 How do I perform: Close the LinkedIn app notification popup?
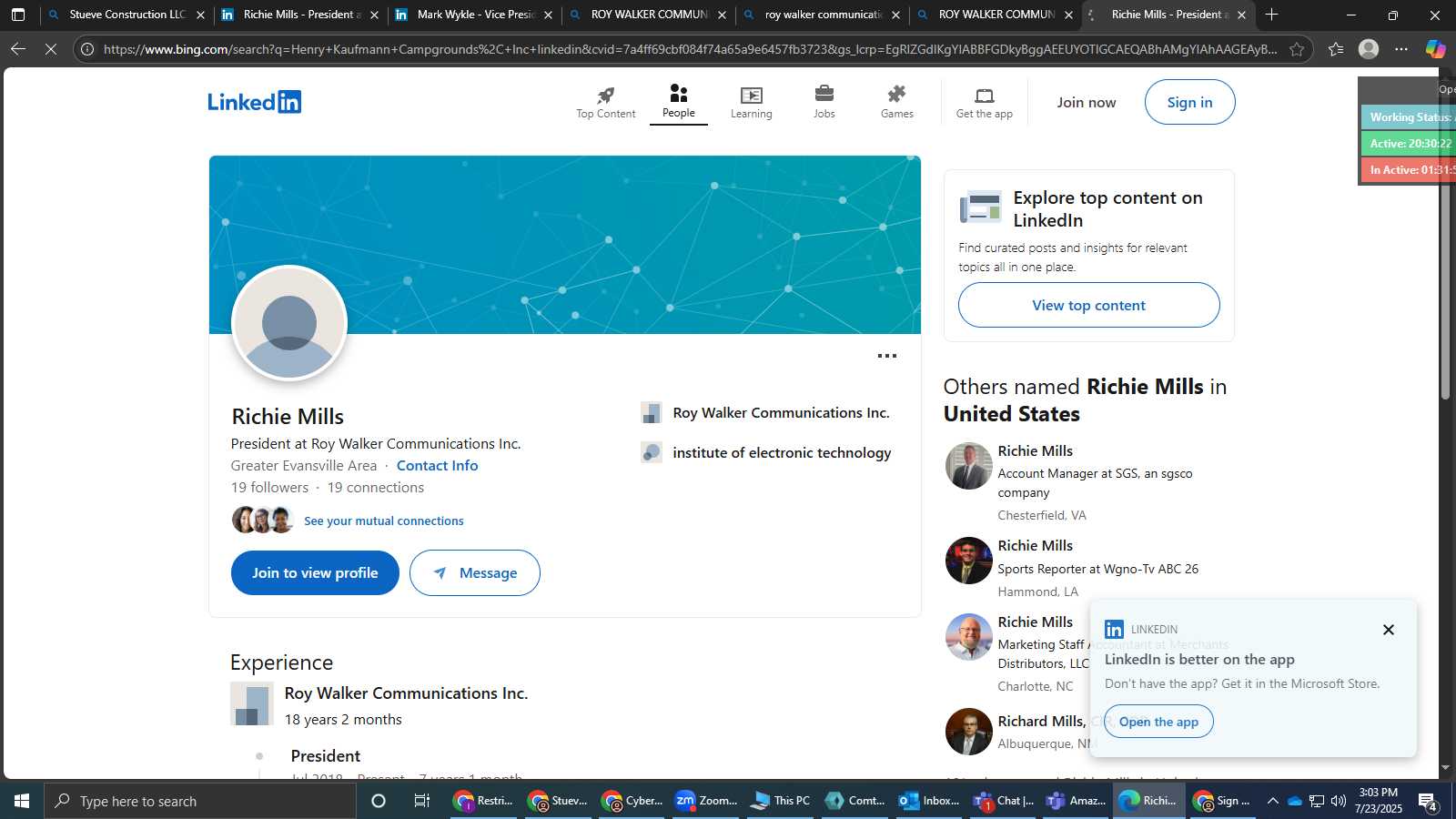point(1388,630)
